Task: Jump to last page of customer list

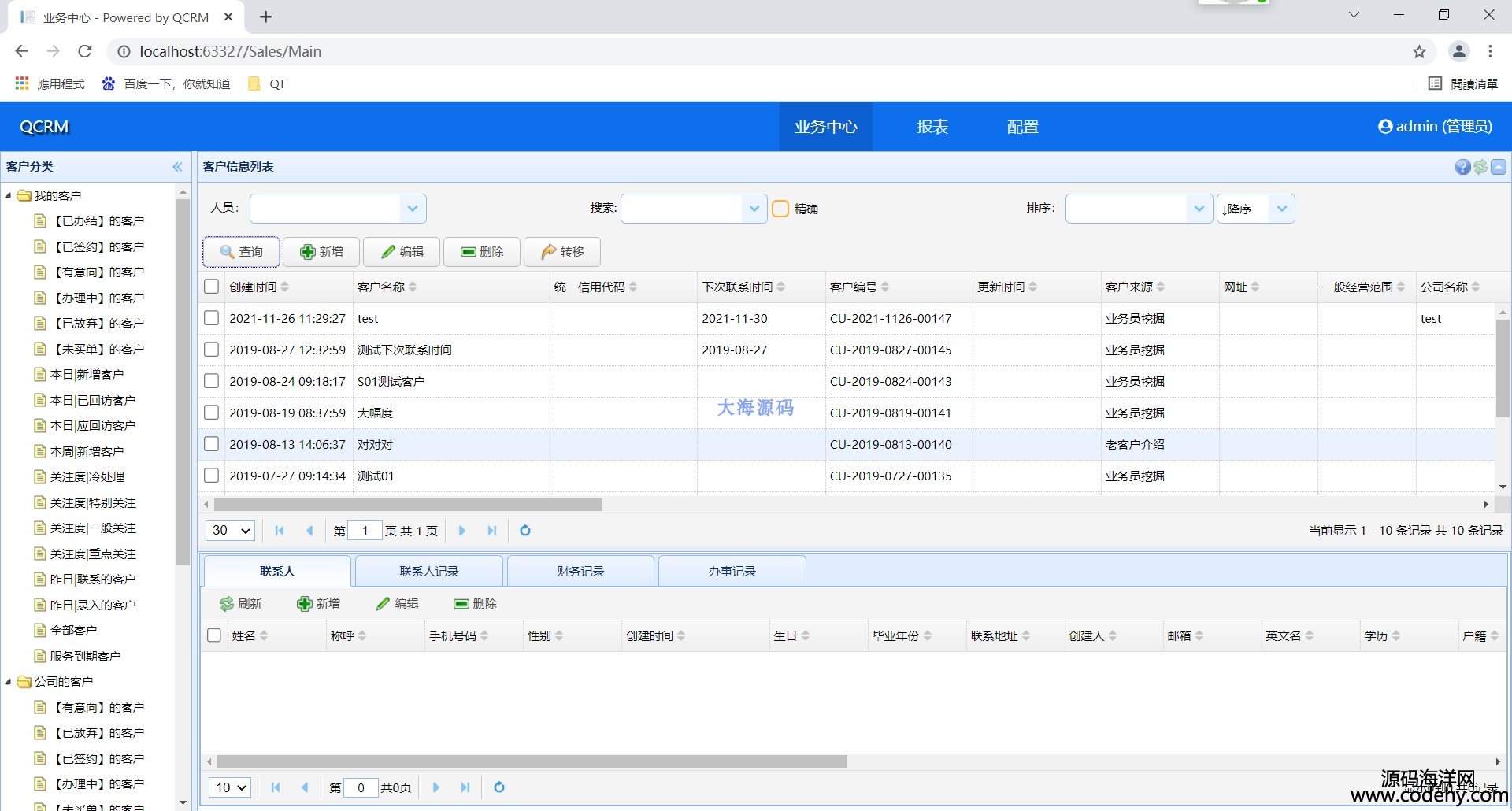Action: tap(492, 531)
